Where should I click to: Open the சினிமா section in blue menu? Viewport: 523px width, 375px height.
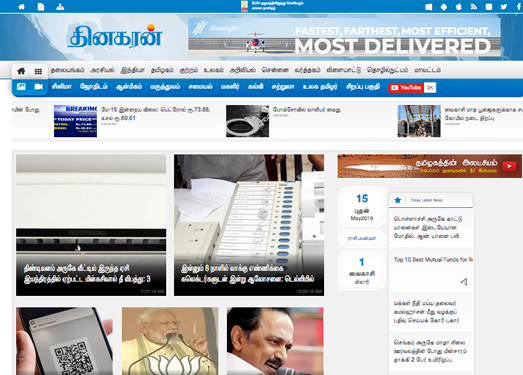click(x=62, y=86)
